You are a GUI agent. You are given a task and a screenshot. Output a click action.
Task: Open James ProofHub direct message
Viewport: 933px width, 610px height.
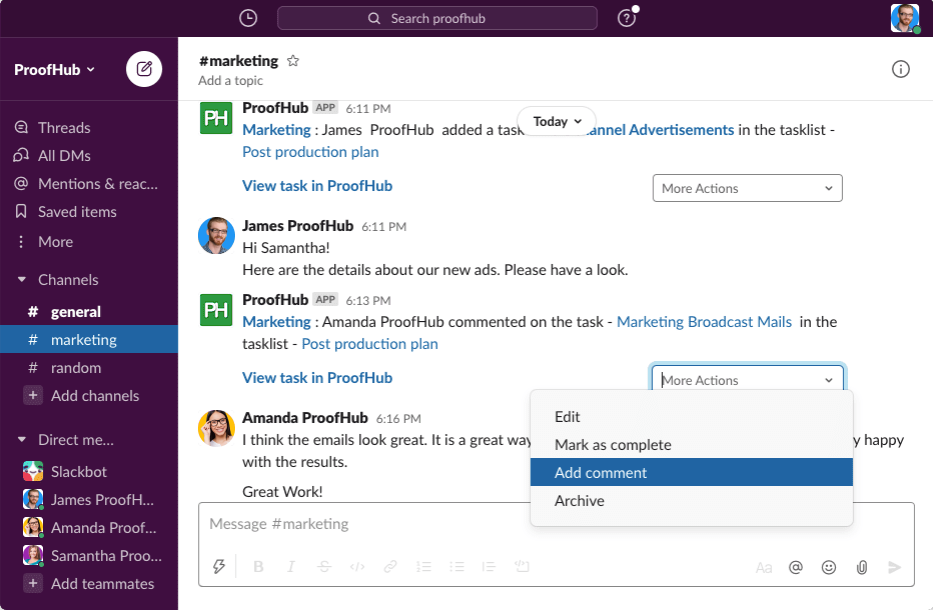click(x=89, y=499)
